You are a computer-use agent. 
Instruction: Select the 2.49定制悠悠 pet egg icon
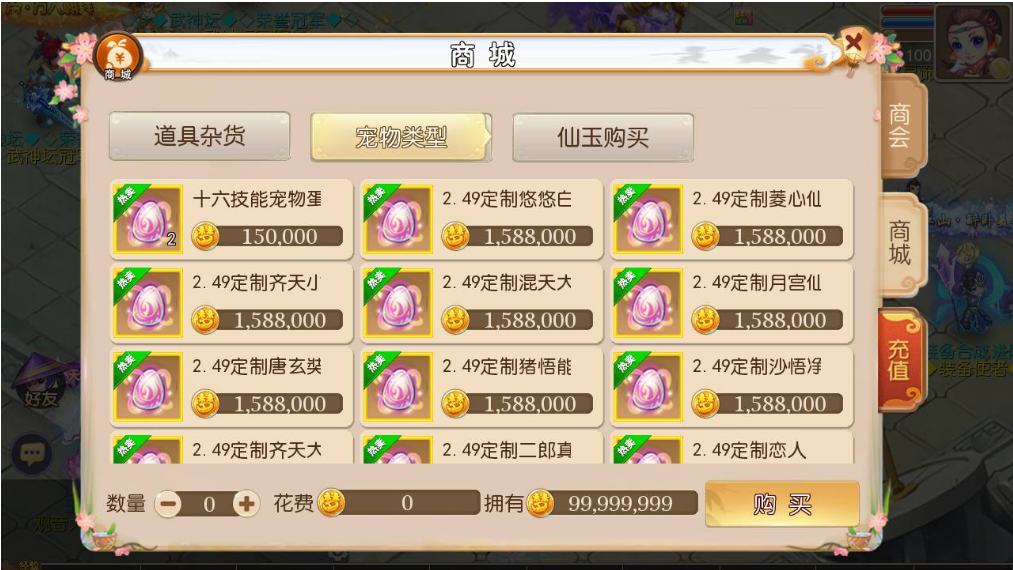(x=398, y=220)
